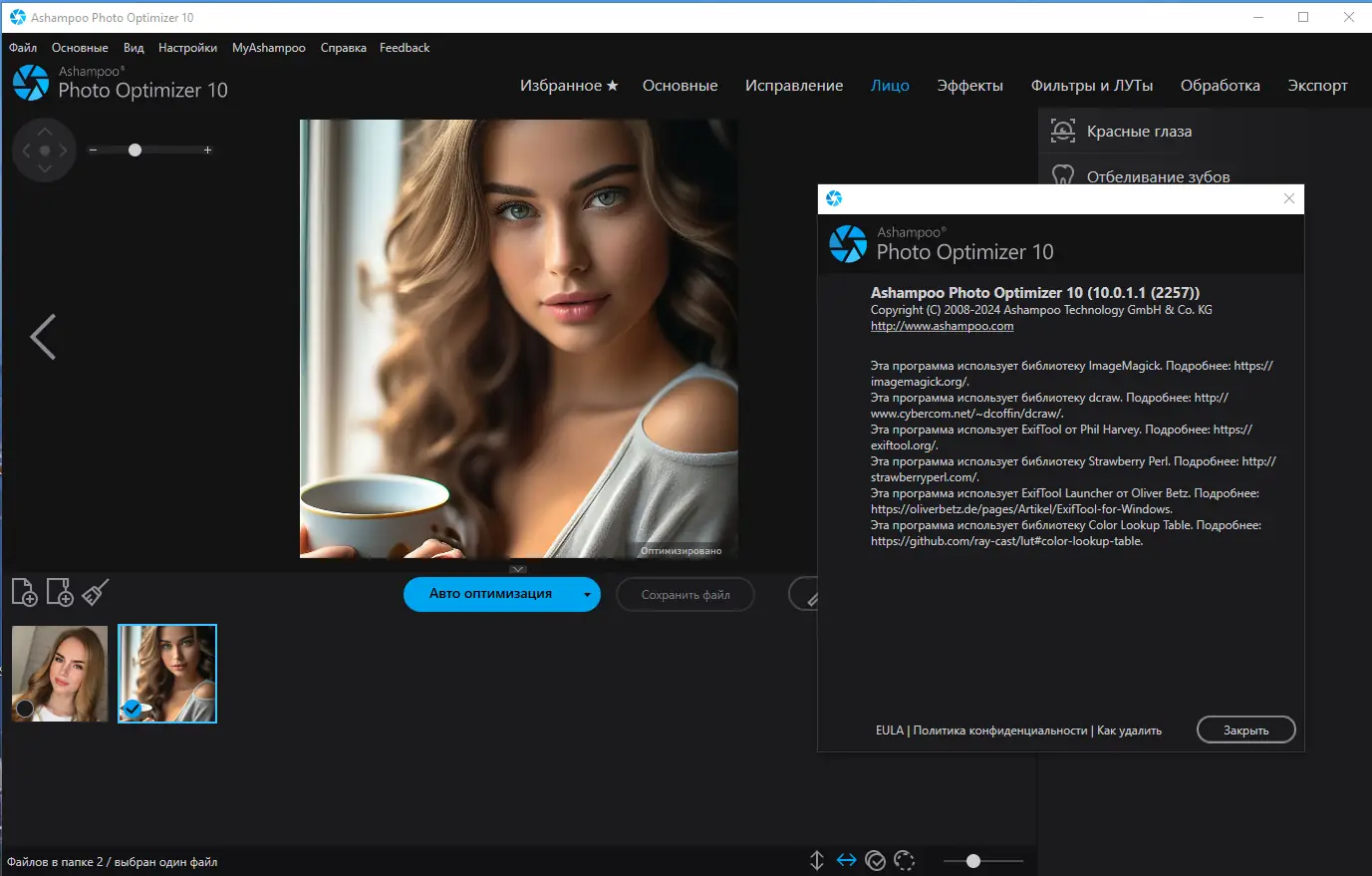Switch to the Эффекты tab

click(x=970, y=85)
